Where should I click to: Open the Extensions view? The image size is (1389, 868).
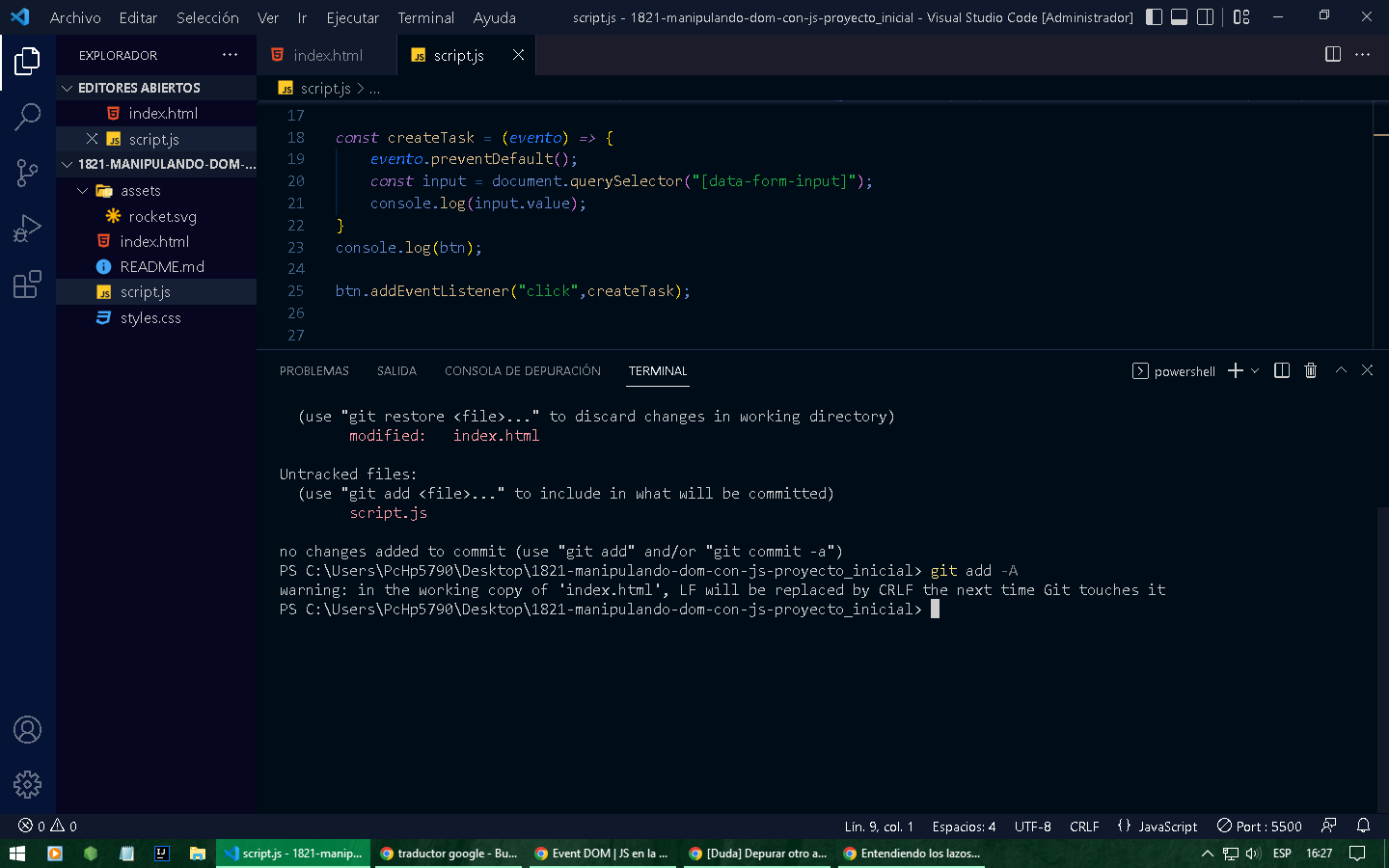point(27,285)
